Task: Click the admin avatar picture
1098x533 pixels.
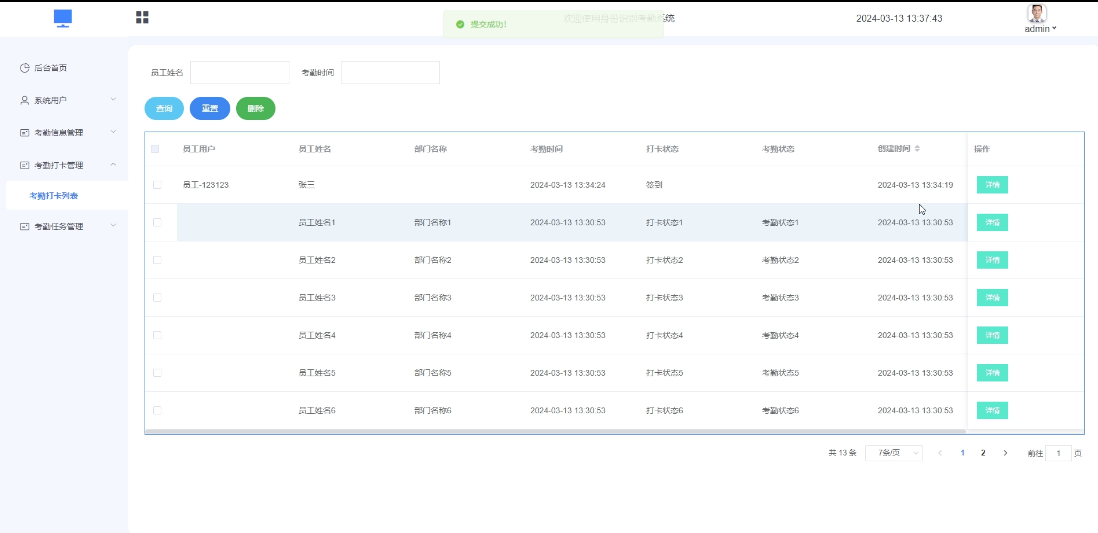Action: click(1036, 13)
